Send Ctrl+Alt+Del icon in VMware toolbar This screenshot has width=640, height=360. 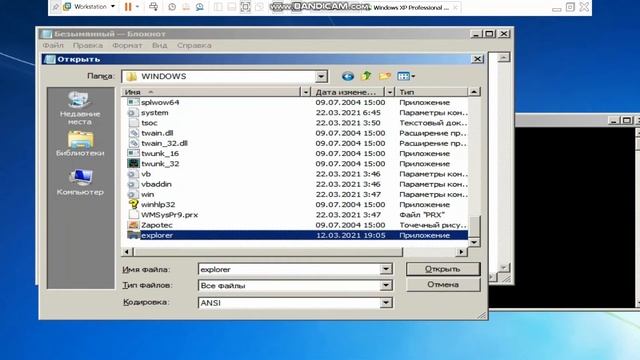click(x=153, y=7)
